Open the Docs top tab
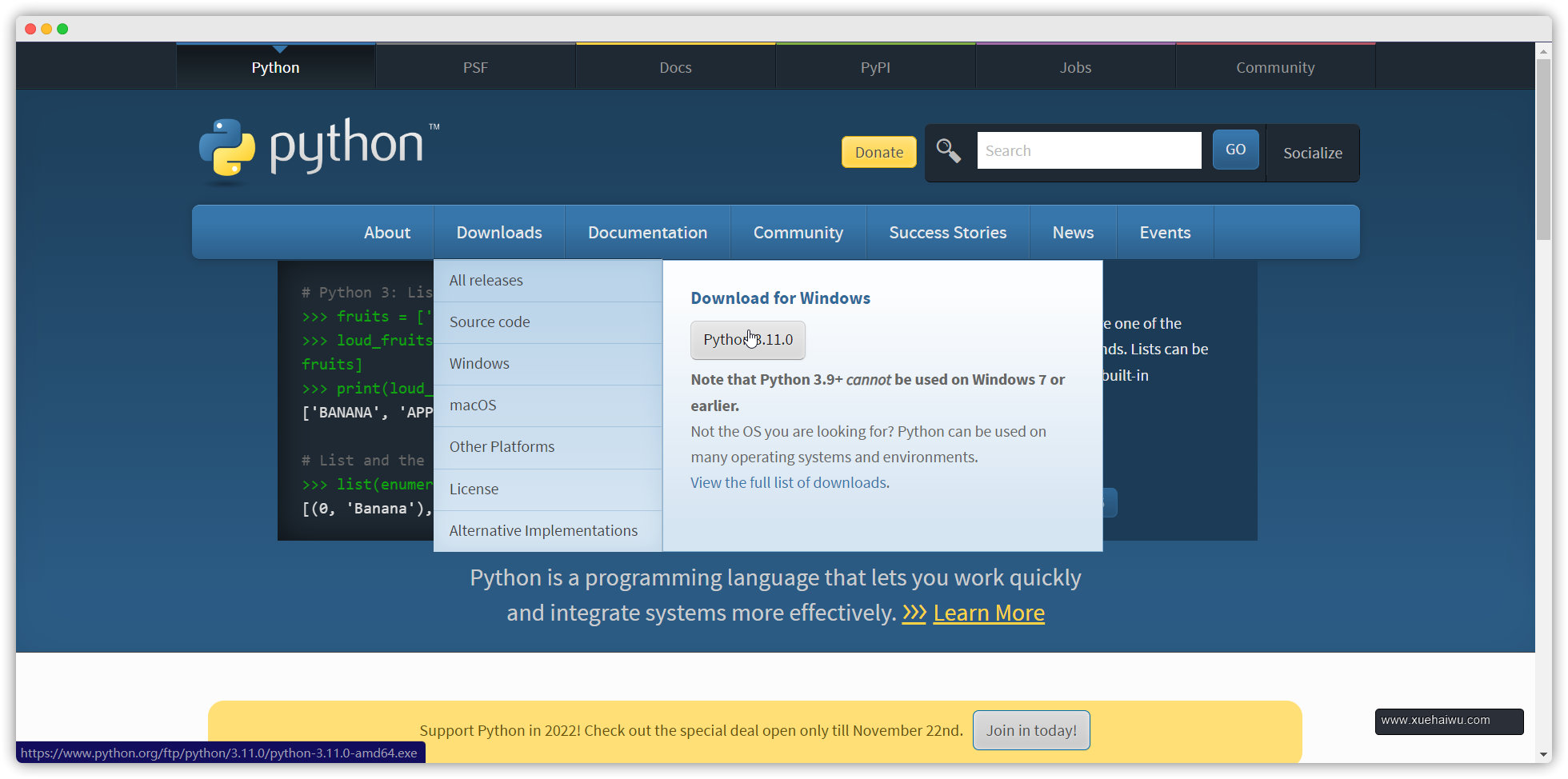Screen dimensions: 1568x779 pyautogui.click(x=676, y=67)
